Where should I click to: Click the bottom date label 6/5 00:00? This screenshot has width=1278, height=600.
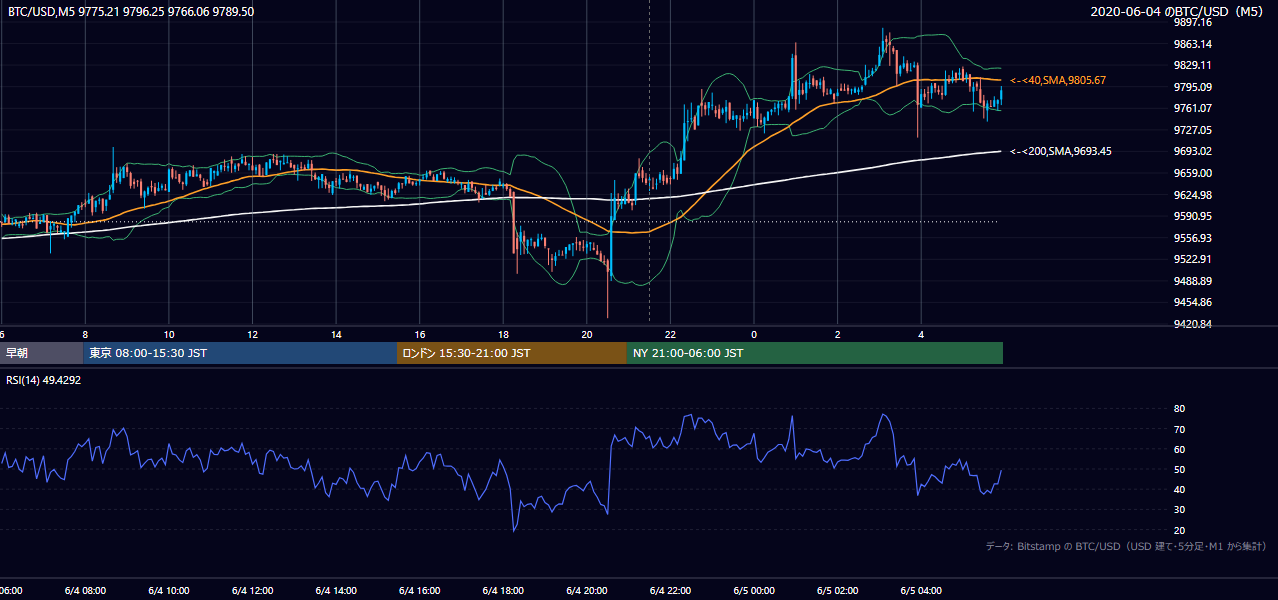pyautogui.click(x=754, y=591)
